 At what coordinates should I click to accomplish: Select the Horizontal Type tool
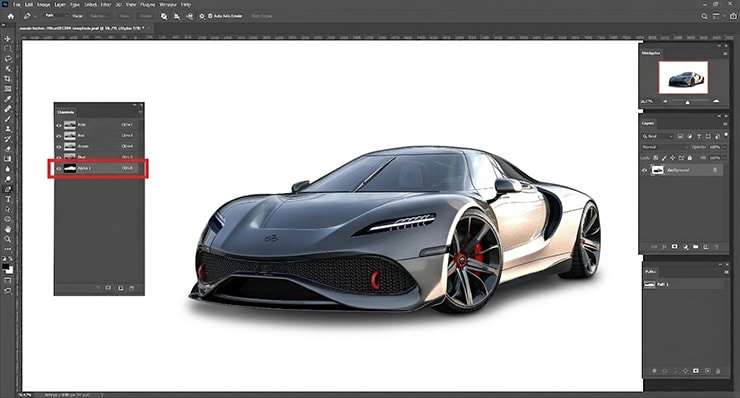pyautogui.click(x=8, y=199)
